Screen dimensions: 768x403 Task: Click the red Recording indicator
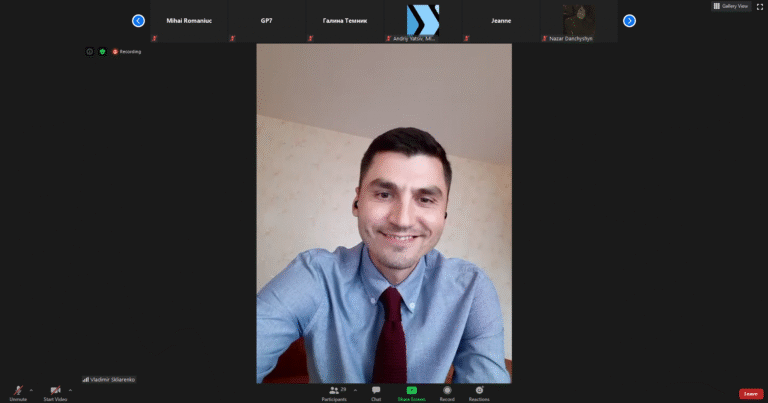pyautogui.click(x=127, y=51)
